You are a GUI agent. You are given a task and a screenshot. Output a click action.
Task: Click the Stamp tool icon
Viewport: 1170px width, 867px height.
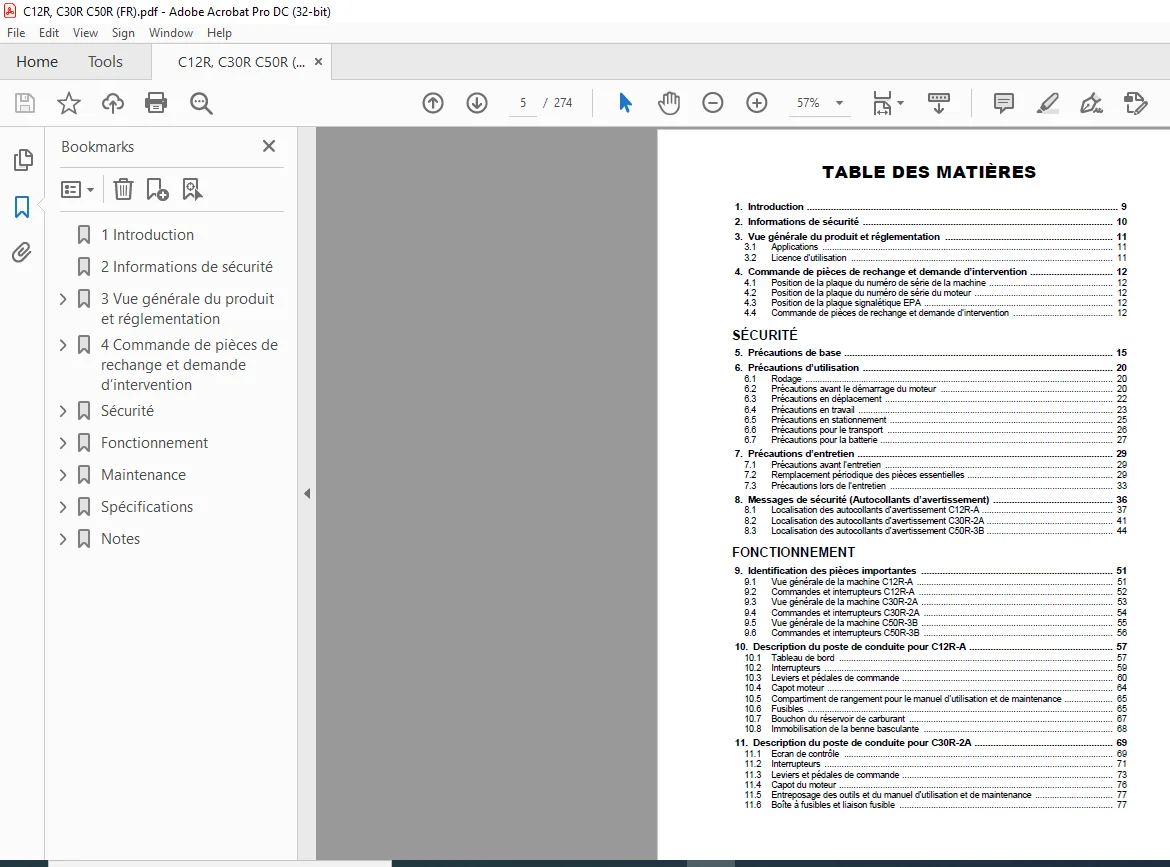tap(1135, 103)
